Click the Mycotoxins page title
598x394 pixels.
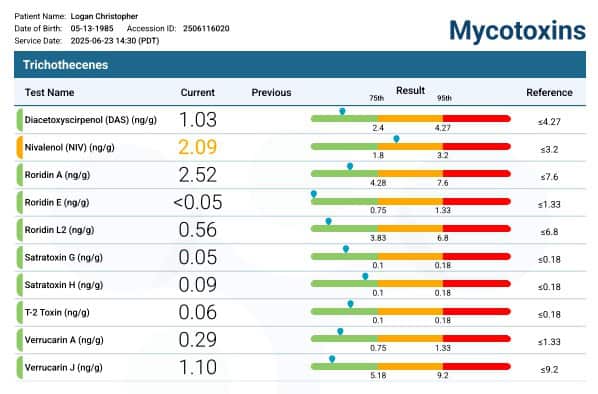(518, 31)
